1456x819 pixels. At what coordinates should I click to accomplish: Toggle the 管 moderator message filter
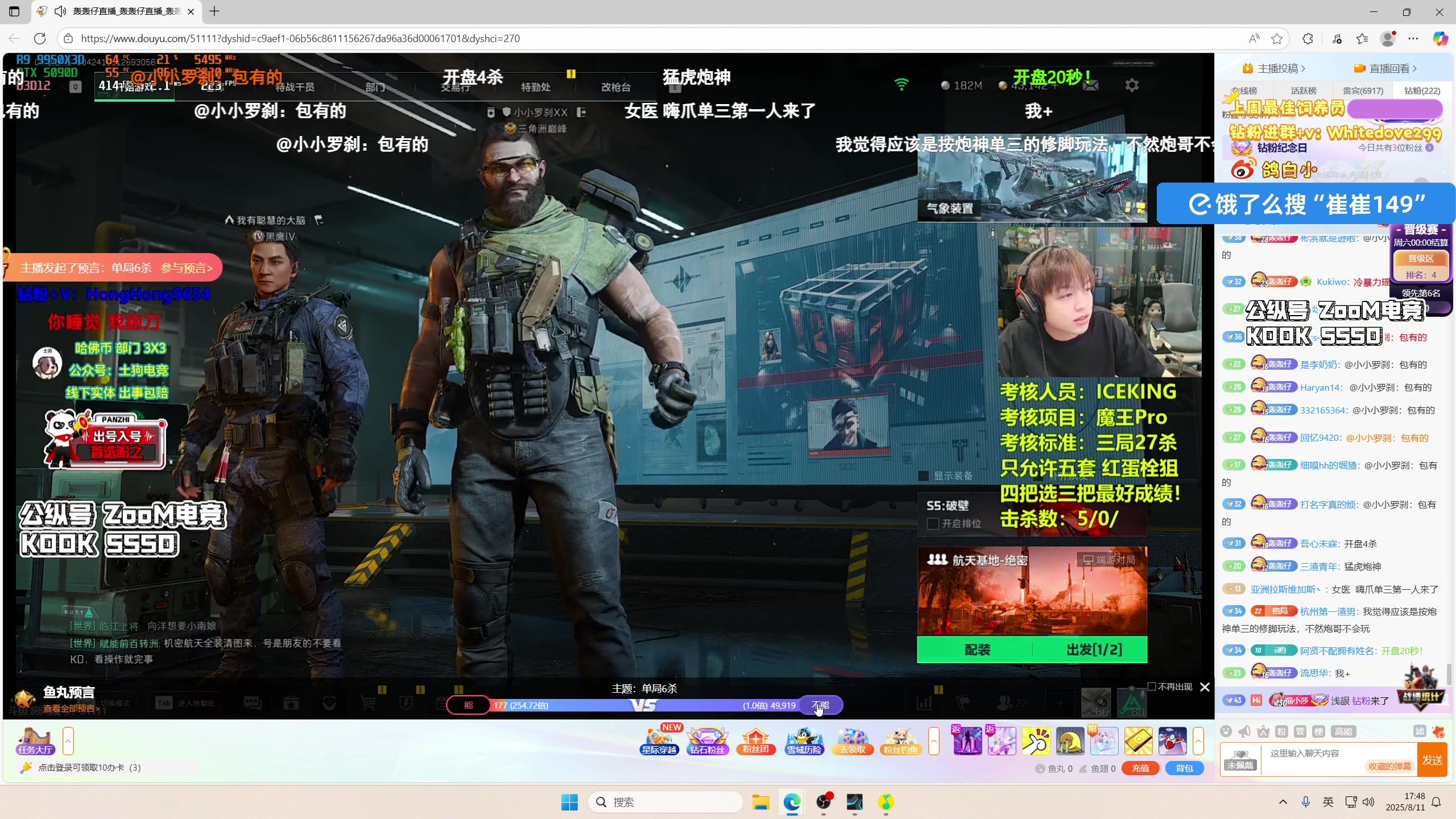(1300, 731)
